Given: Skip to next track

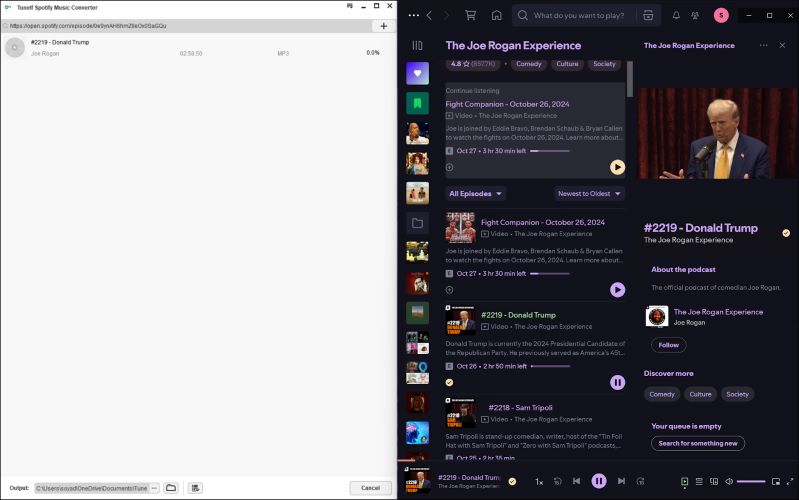Looking at the screenshot, I should [x=621, y=481].
